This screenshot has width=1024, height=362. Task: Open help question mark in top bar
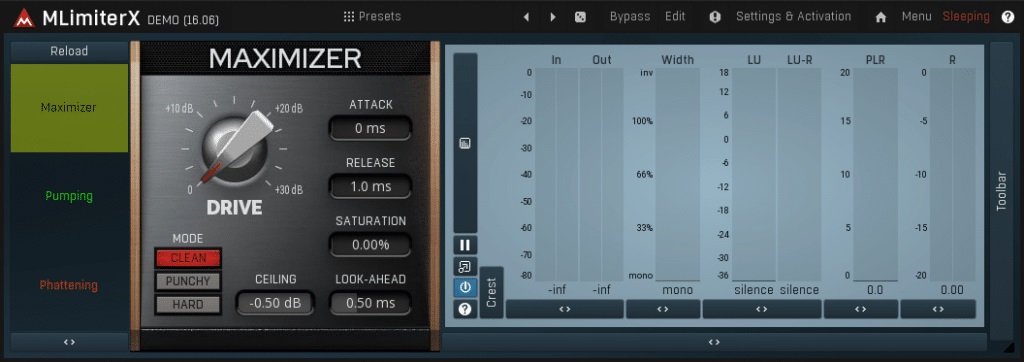click(1008, 17)
